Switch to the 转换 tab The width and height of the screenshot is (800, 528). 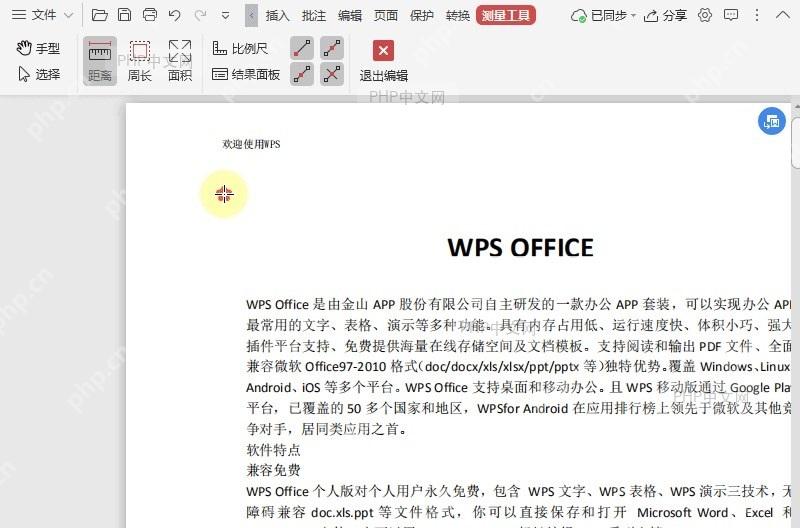tap(458, 16)
